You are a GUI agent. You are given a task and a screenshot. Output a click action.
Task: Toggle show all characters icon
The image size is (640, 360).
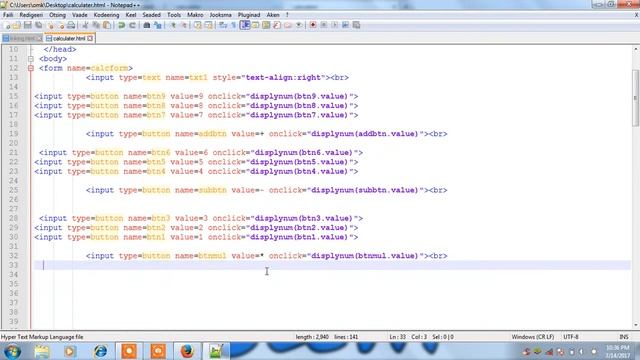pyautogui.click(x=234, y=25)
